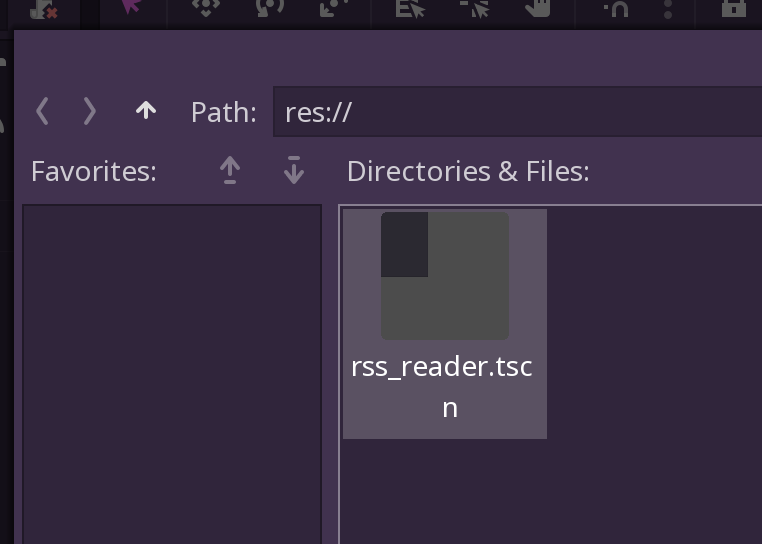Open list-select nodes tool in toolbar
The height and width of the screenshot is (544, 762).
(x=411, y=8)
